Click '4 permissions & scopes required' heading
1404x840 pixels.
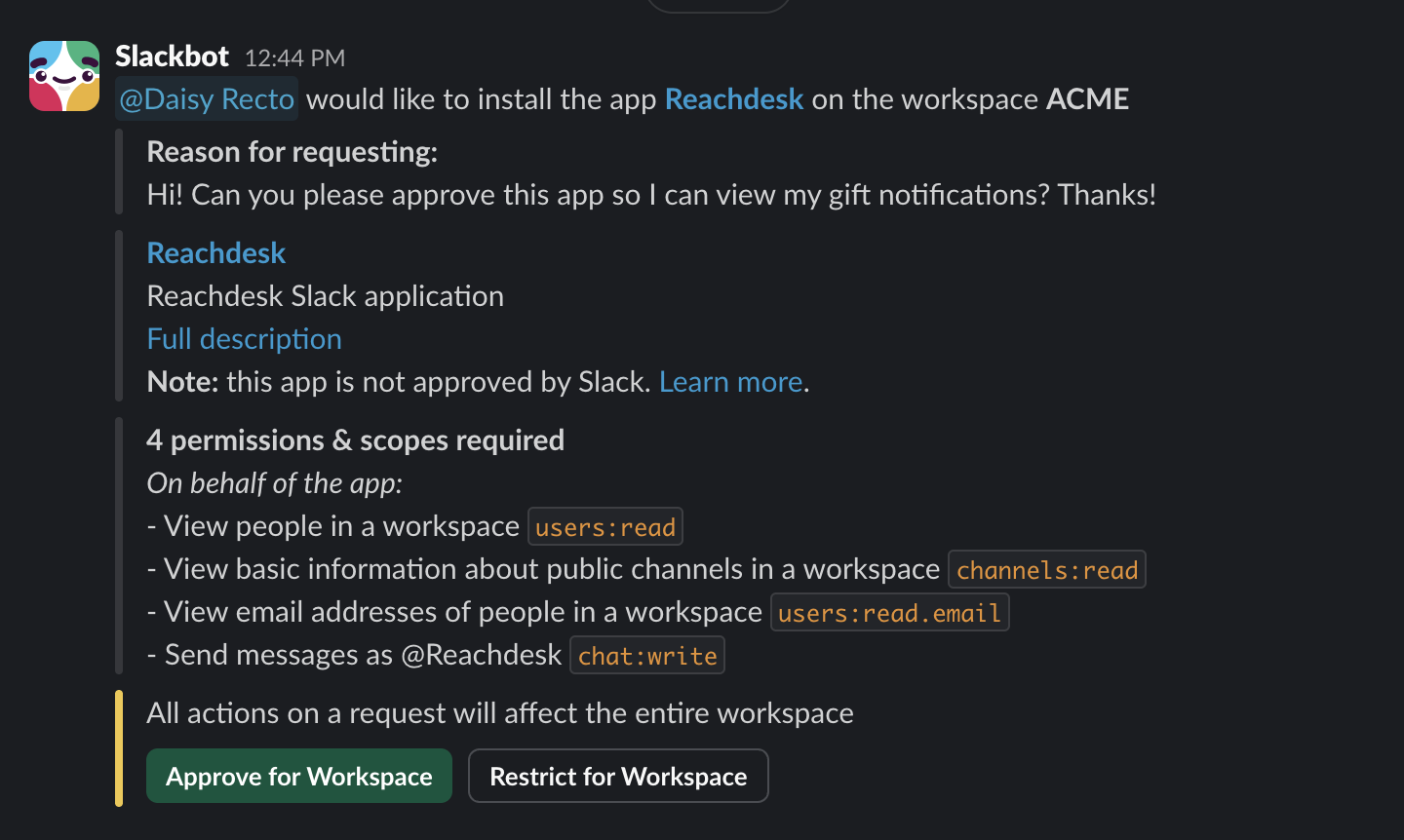click(x=356, y=440)
